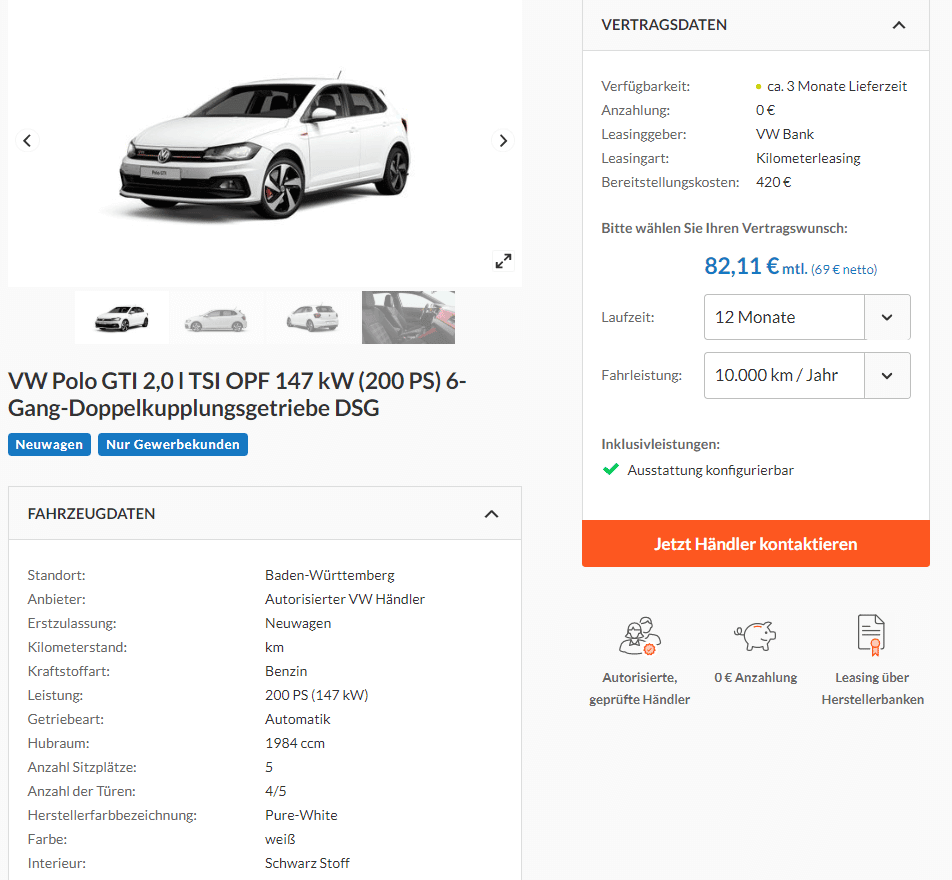The width and height of the screenshot is (952, 880).
Task: Select the rear view thumbnail
Action: tap(312, 318)
